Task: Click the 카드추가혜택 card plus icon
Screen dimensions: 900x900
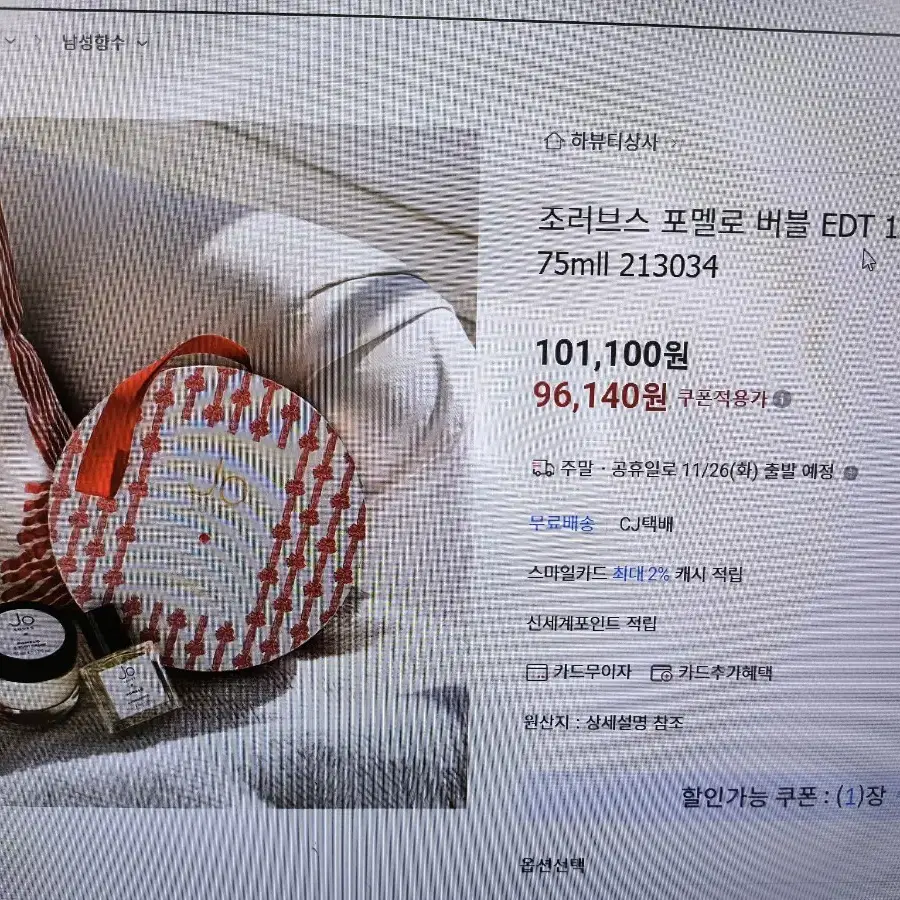Action: 661,672
